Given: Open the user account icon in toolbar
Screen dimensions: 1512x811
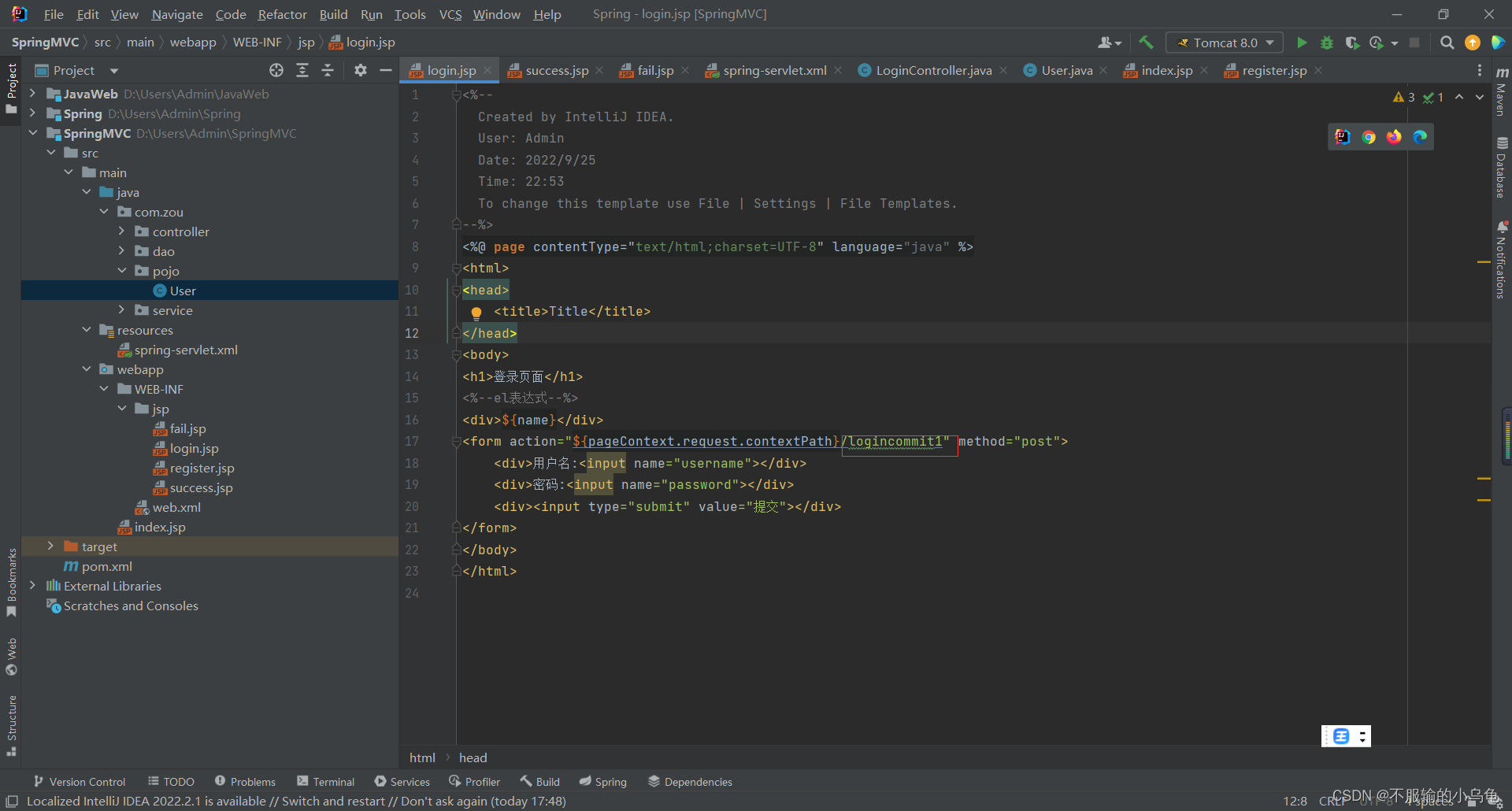Looking at the screenshot, I should point(1109,43).
